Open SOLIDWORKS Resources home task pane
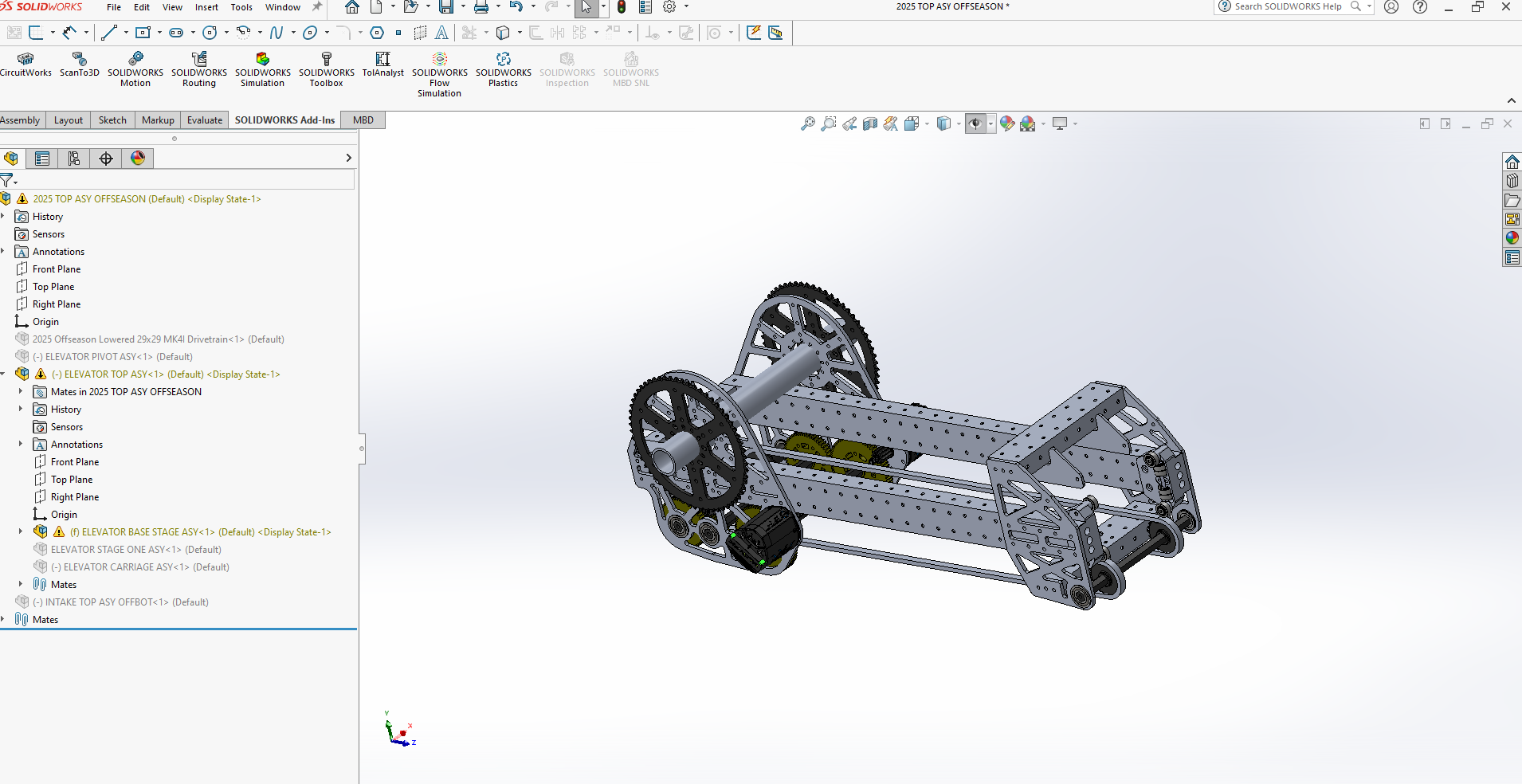This screenshot has height=784, width=1522. pyautogui.click(x=1512, y=162)
